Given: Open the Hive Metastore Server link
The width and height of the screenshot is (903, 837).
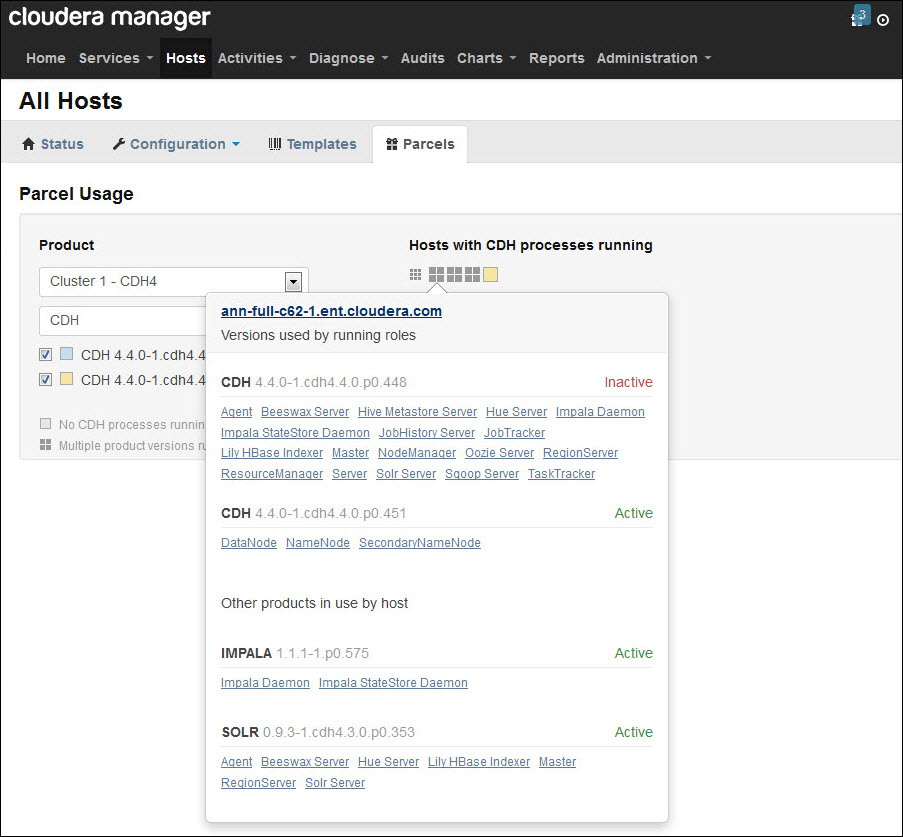Looking at the screenshot, I should click(418, 412).
